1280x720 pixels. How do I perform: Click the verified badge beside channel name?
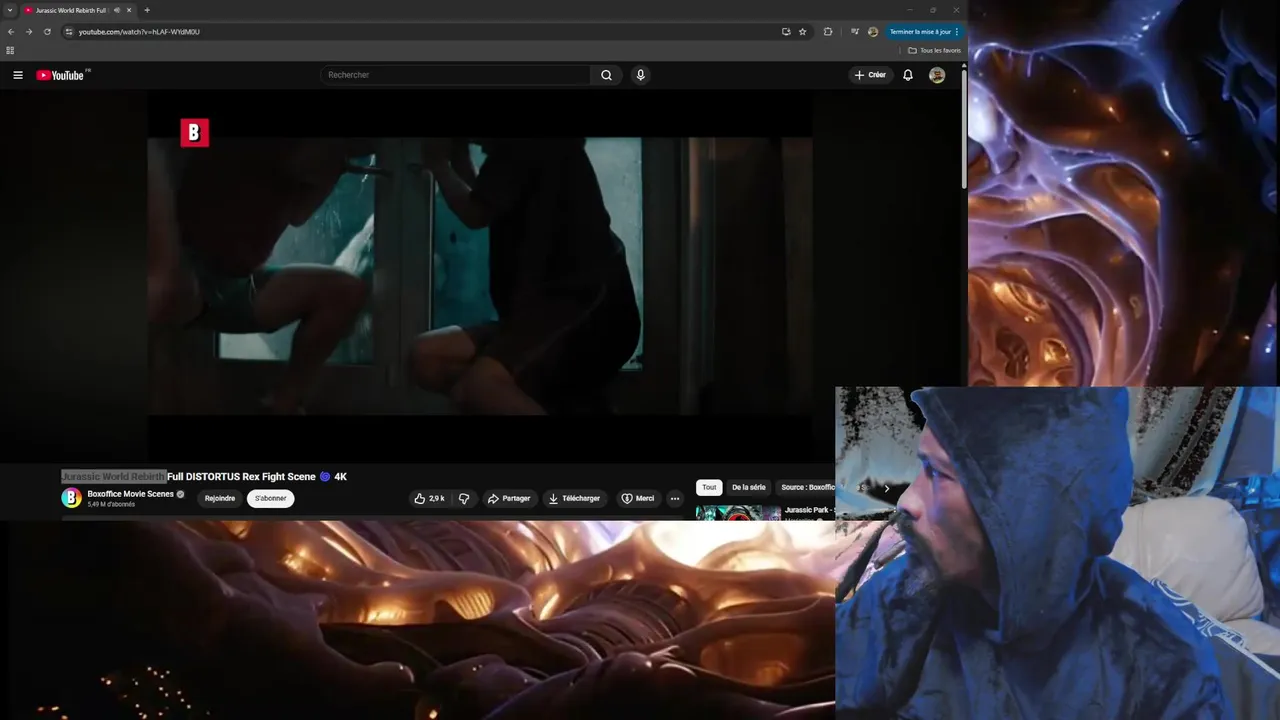click(181, 494)
